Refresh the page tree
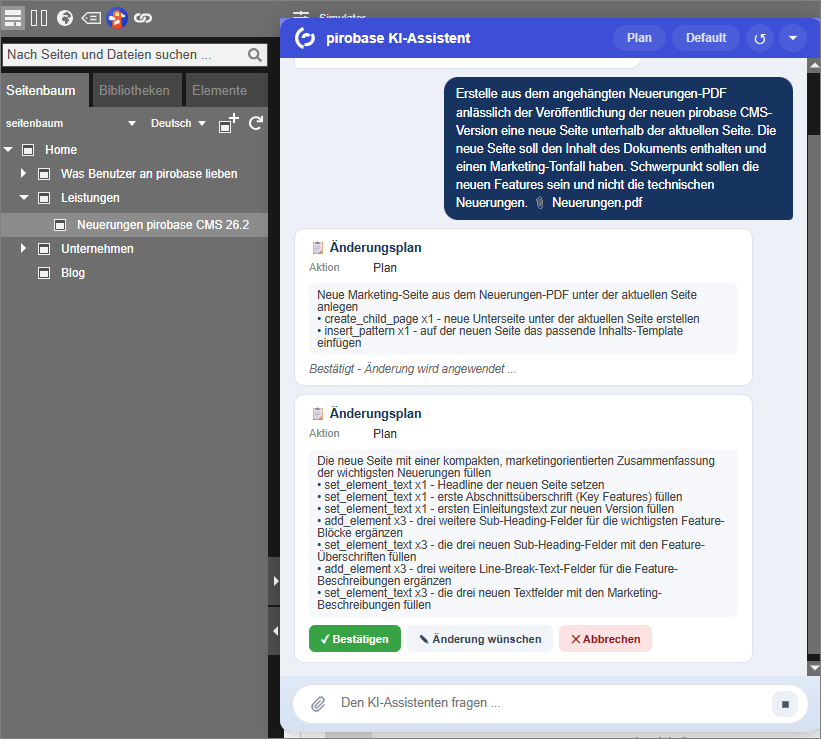The height and width of the screenshot is (739, 821). pos(256,123)
